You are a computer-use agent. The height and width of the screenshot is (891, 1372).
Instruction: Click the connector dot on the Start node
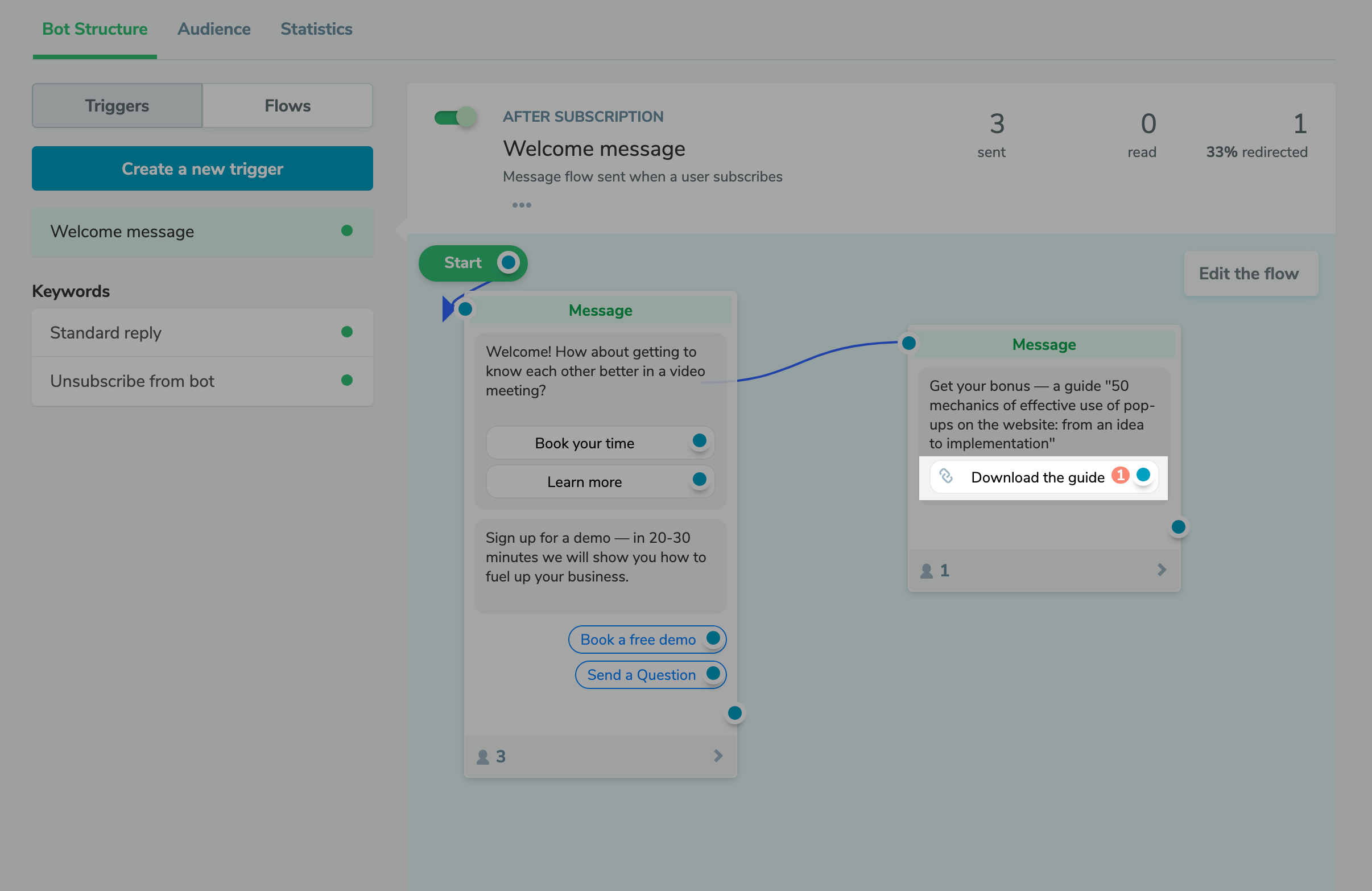point(508,263)
